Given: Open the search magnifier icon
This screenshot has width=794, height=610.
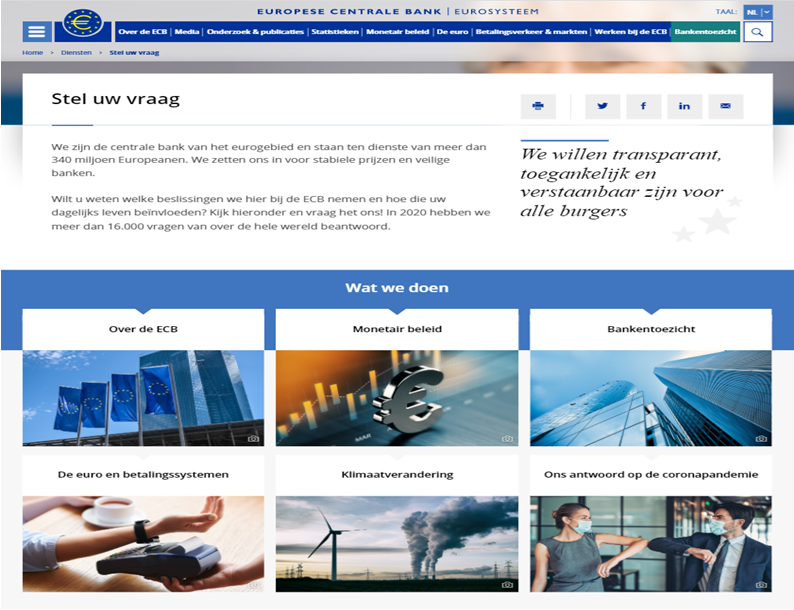Looking at the screenshot, I should tap(758, 32).
